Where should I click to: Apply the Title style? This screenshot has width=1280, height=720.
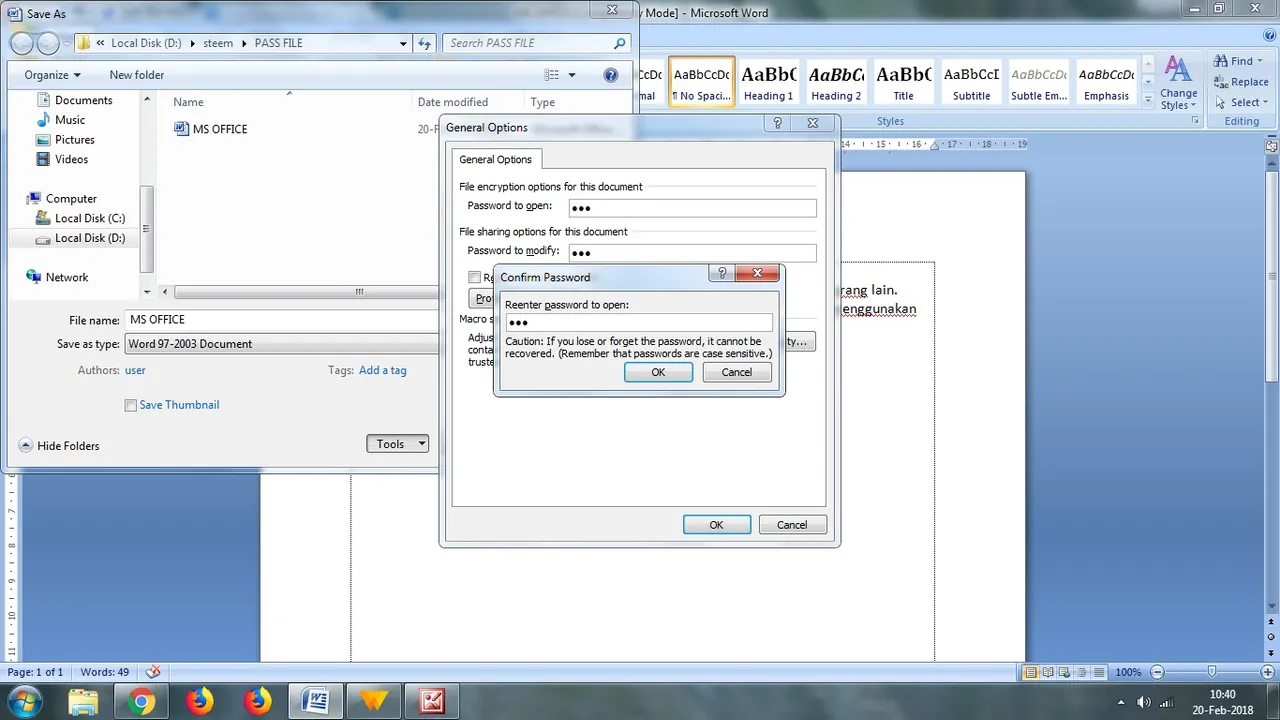(x=904, y=82)
